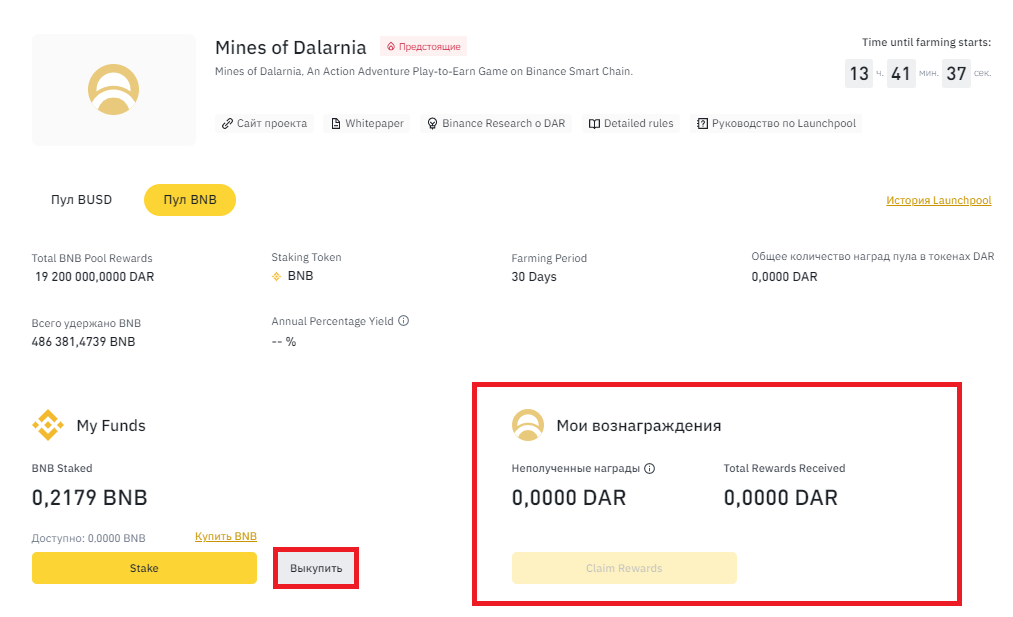Click the Annual Percentage Yield info icon
This screenshot has height=617, width=1013.
404,320
